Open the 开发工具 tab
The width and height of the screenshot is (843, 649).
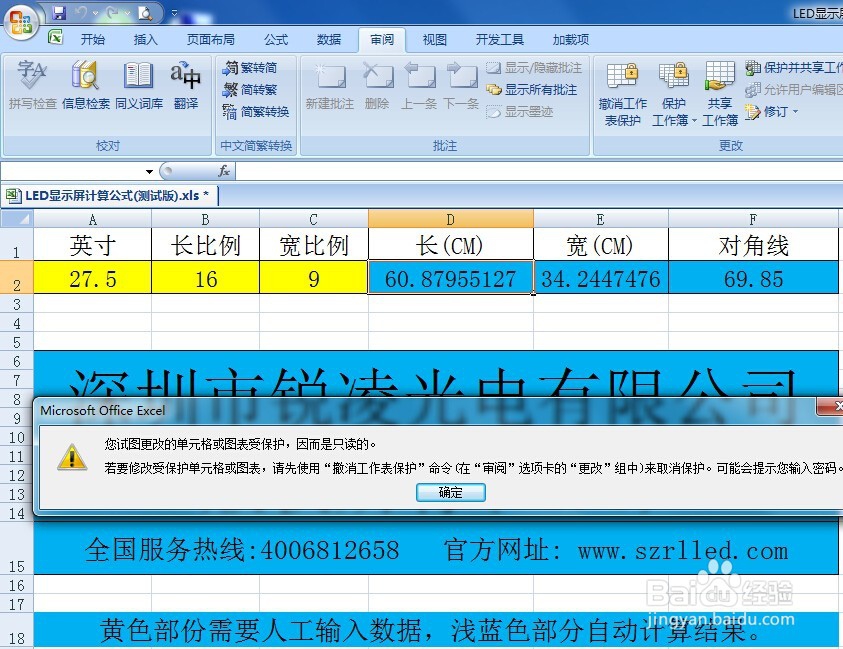coord(499,39)
